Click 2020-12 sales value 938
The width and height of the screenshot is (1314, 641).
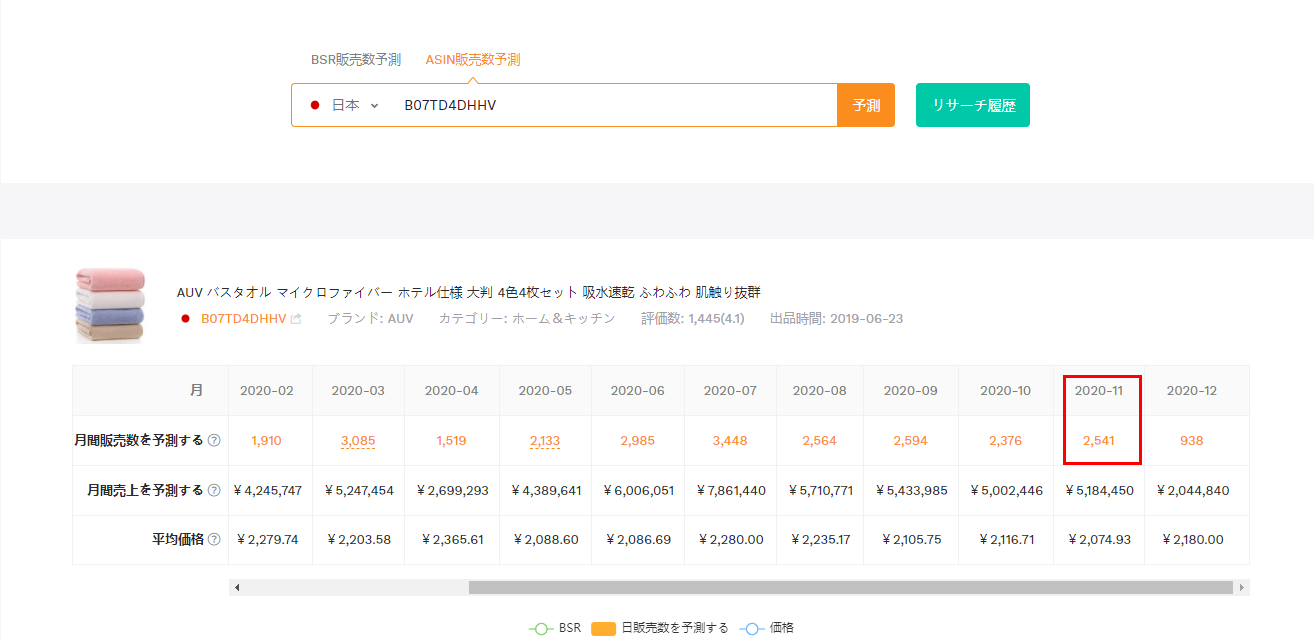(x=1192, y=441)
